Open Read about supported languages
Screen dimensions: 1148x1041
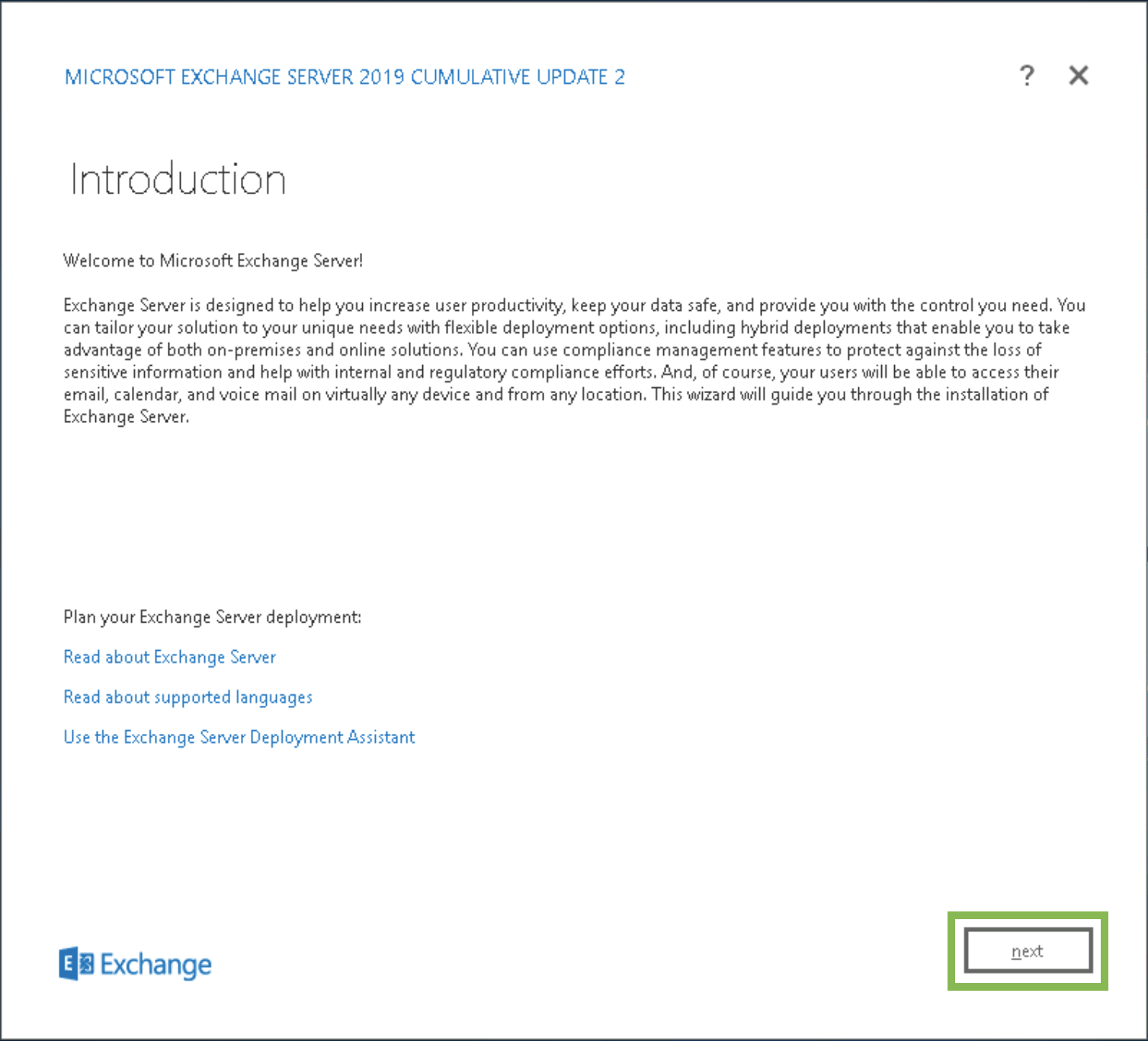(x=188, y=697)
